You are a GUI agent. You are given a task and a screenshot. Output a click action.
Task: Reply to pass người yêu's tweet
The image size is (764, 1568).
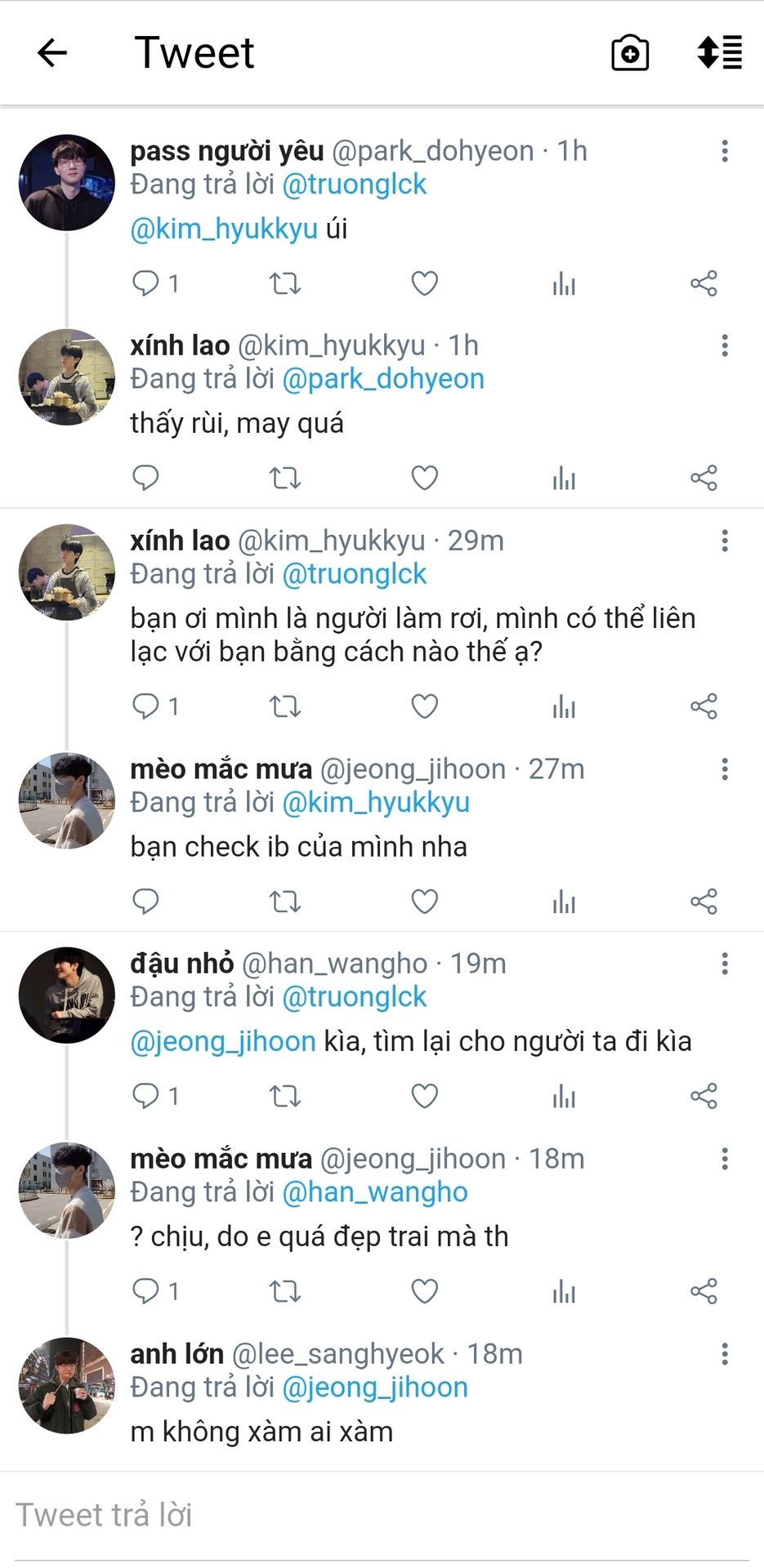point(145,283)
